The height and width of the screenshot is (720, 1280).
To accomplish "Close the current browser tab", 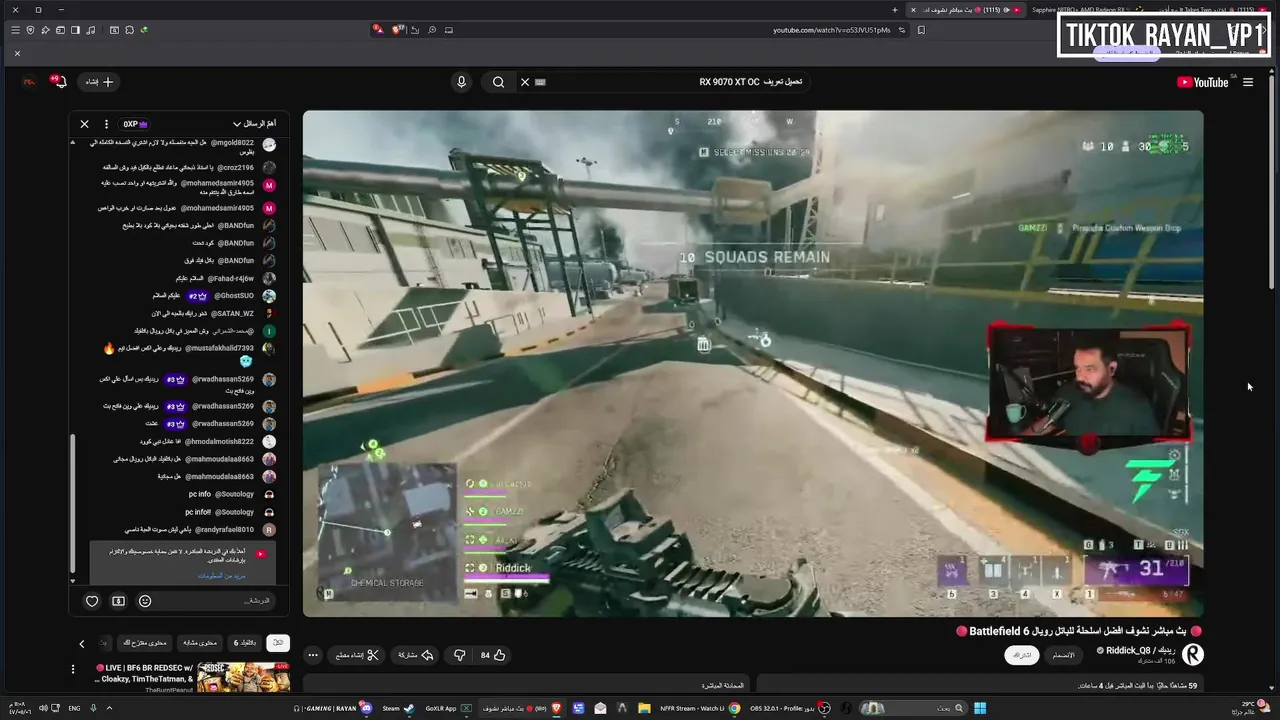I will 912,10.
